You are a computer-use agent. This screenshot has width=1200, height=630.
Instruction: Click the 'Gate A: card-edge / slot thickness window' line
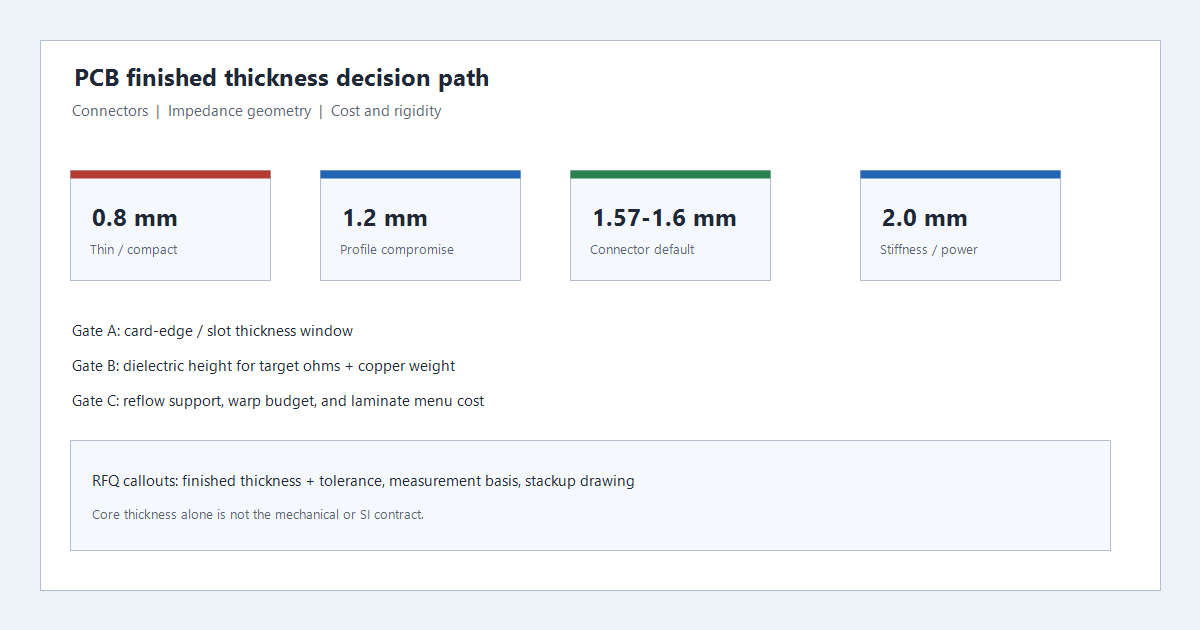212,331
